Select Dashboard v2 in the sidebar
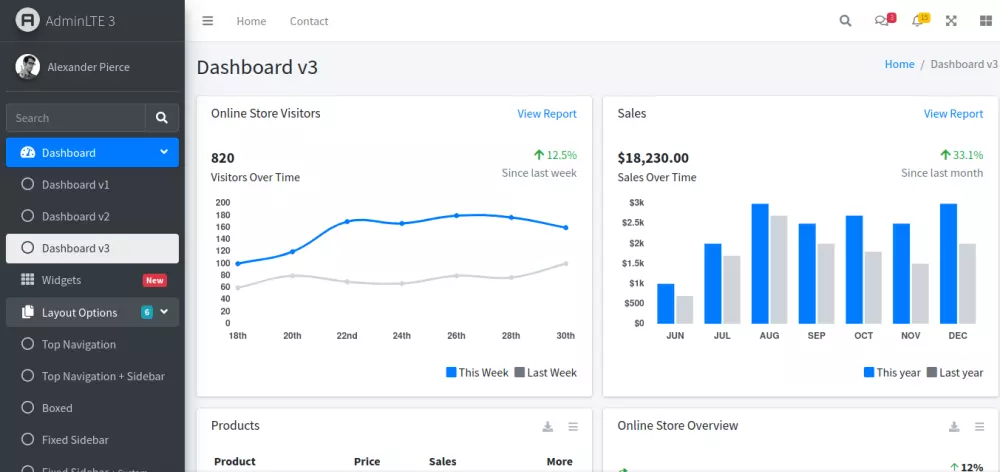This screenshot has height=472, width=1000. pos(76,217)
